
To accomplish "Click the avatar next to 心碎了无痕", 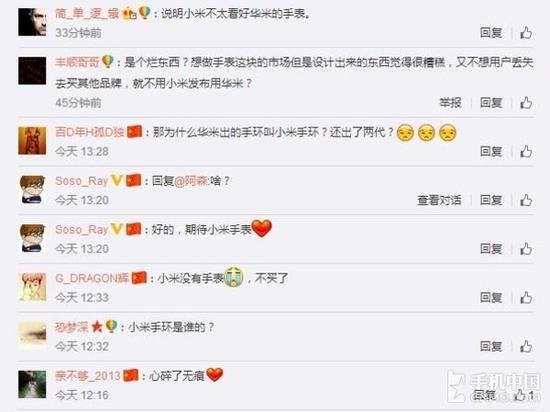I will (x=32, y=384).
